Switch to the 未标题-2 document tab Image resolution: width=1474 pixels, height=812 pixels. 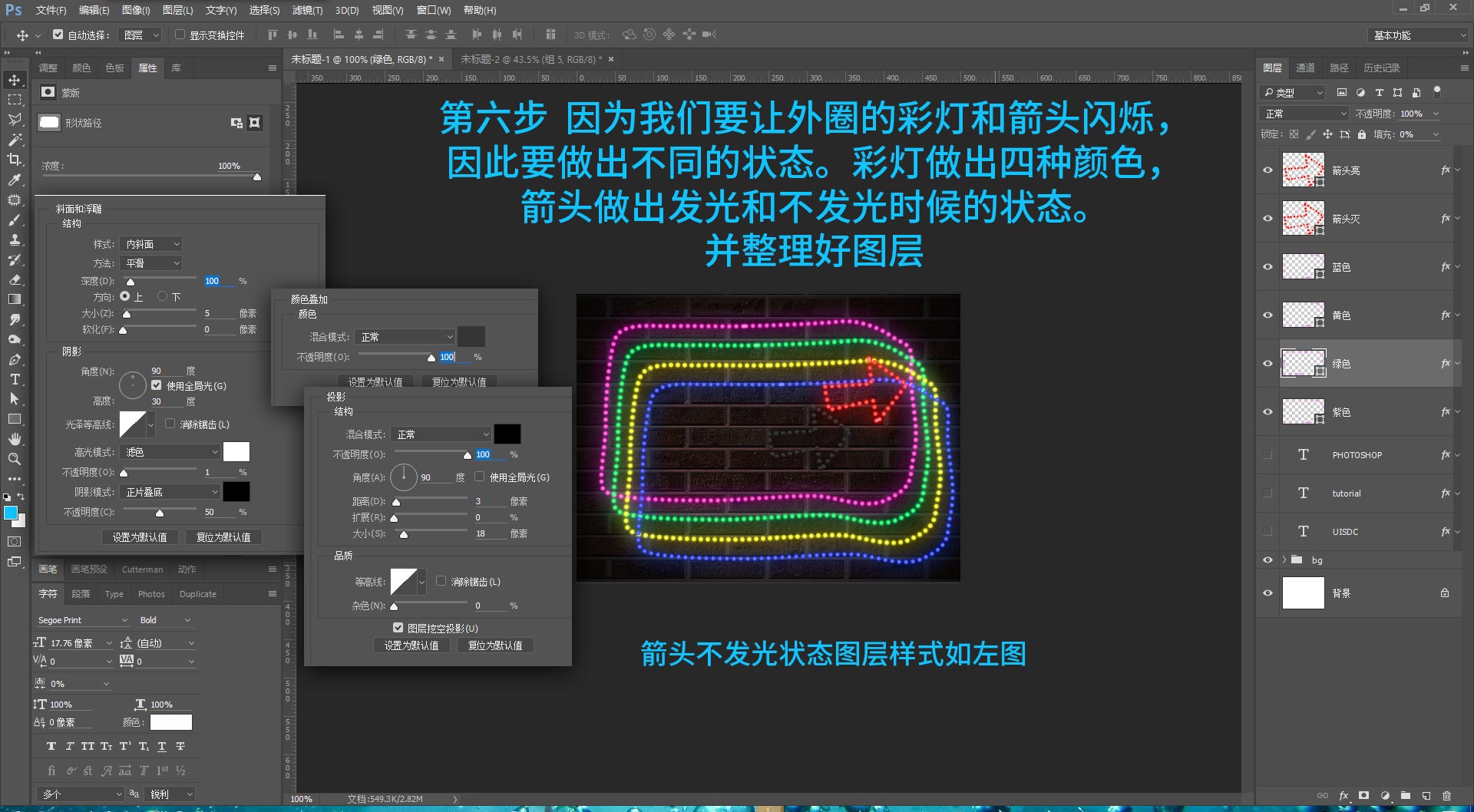click(x=531, y=59)
